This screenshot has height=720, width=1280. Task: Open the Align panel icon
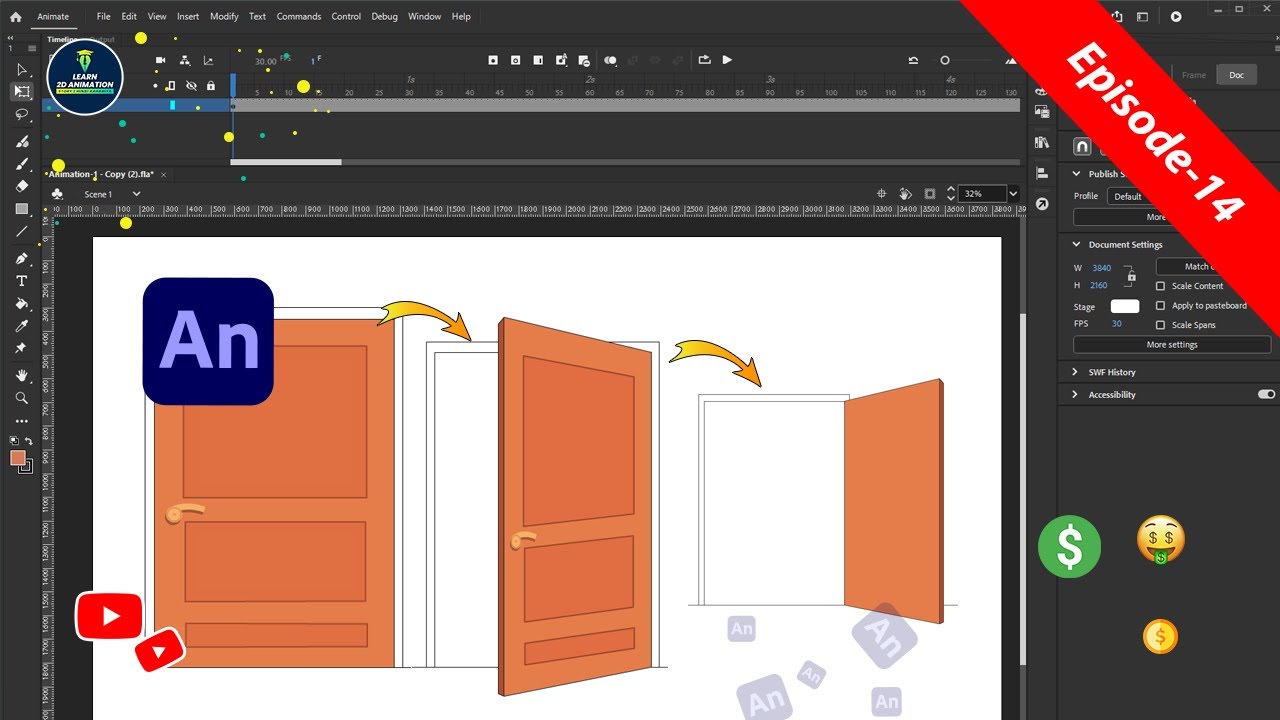click(1042, 173)
